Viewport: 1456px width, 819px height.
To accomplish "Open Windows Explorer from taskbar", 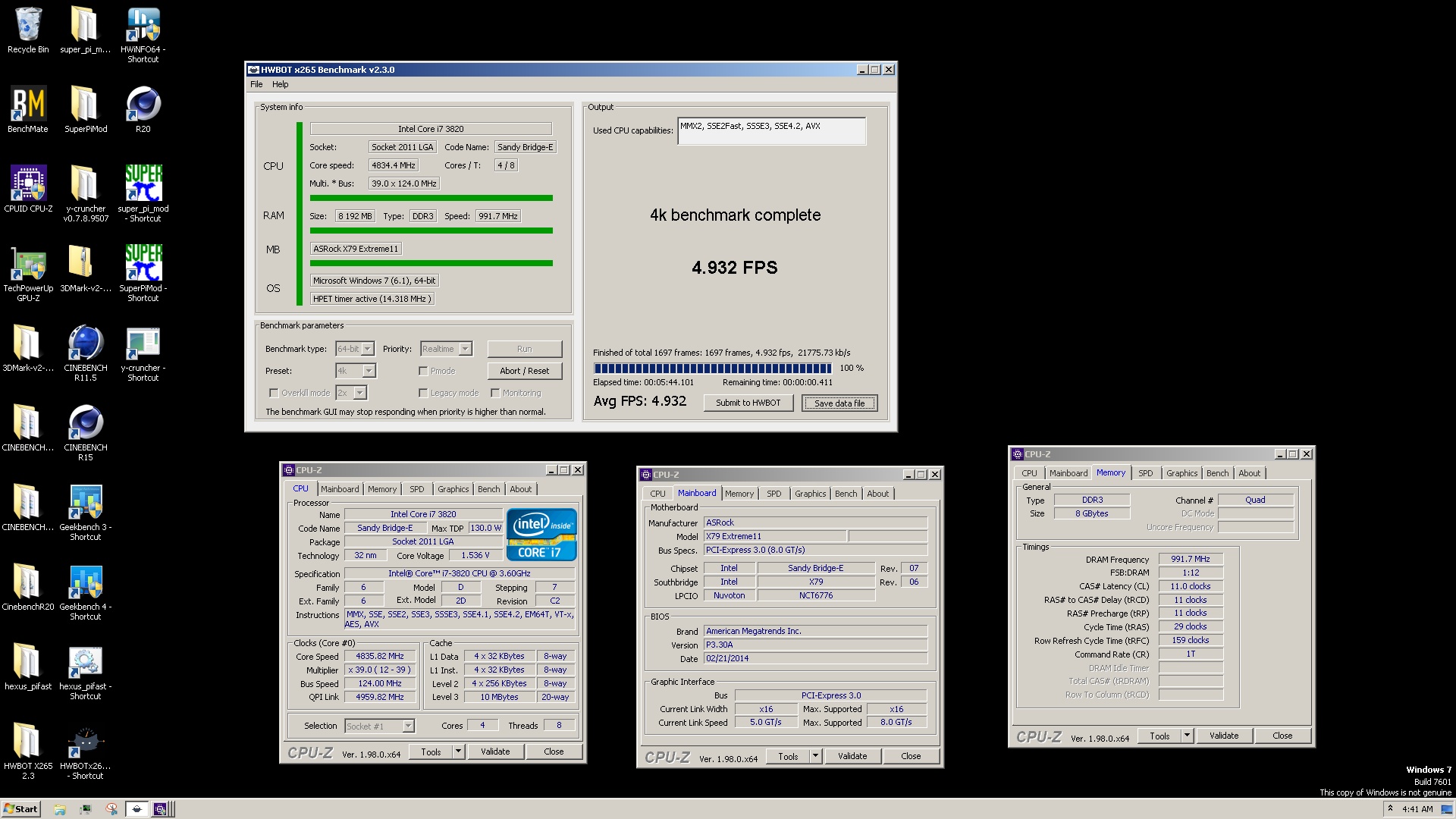I will (x=60, y=809).
